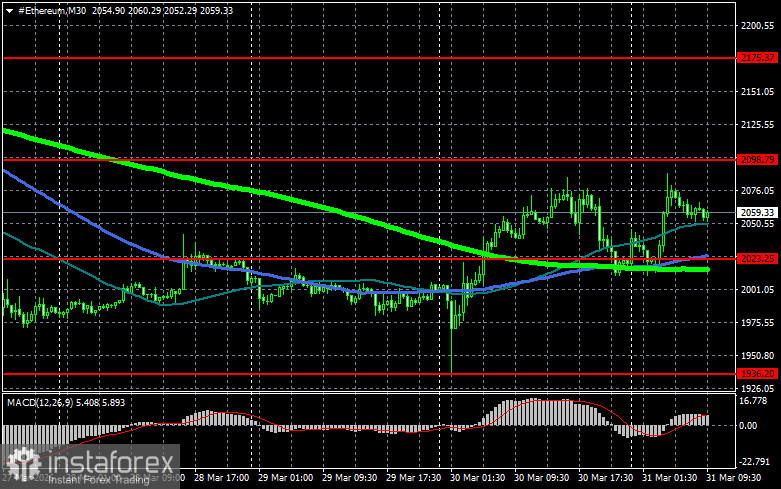Select the 30 Mar 01:30 time label
781x489 pixels.
[478, 478]
